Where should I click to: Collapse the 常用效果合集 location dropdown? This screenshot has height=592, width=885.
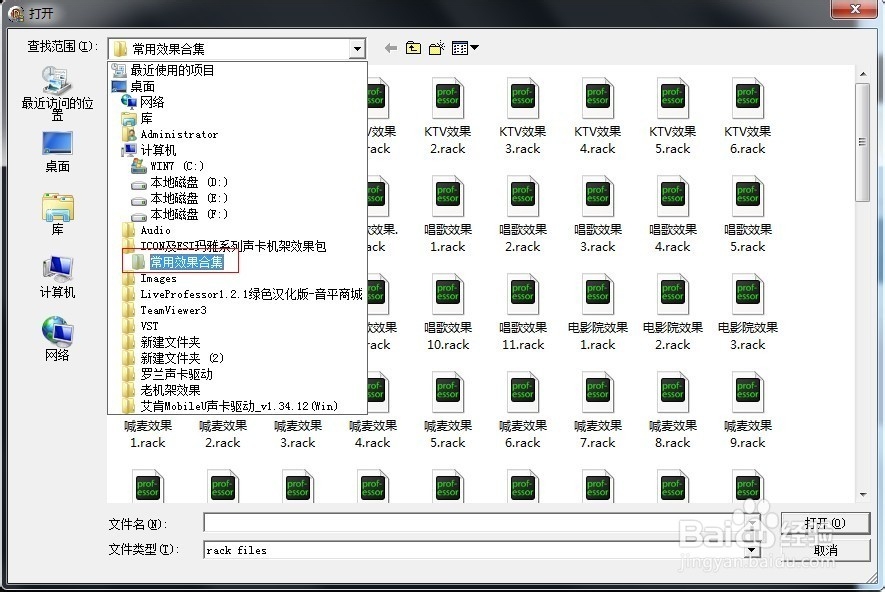[x=357, y=47]
